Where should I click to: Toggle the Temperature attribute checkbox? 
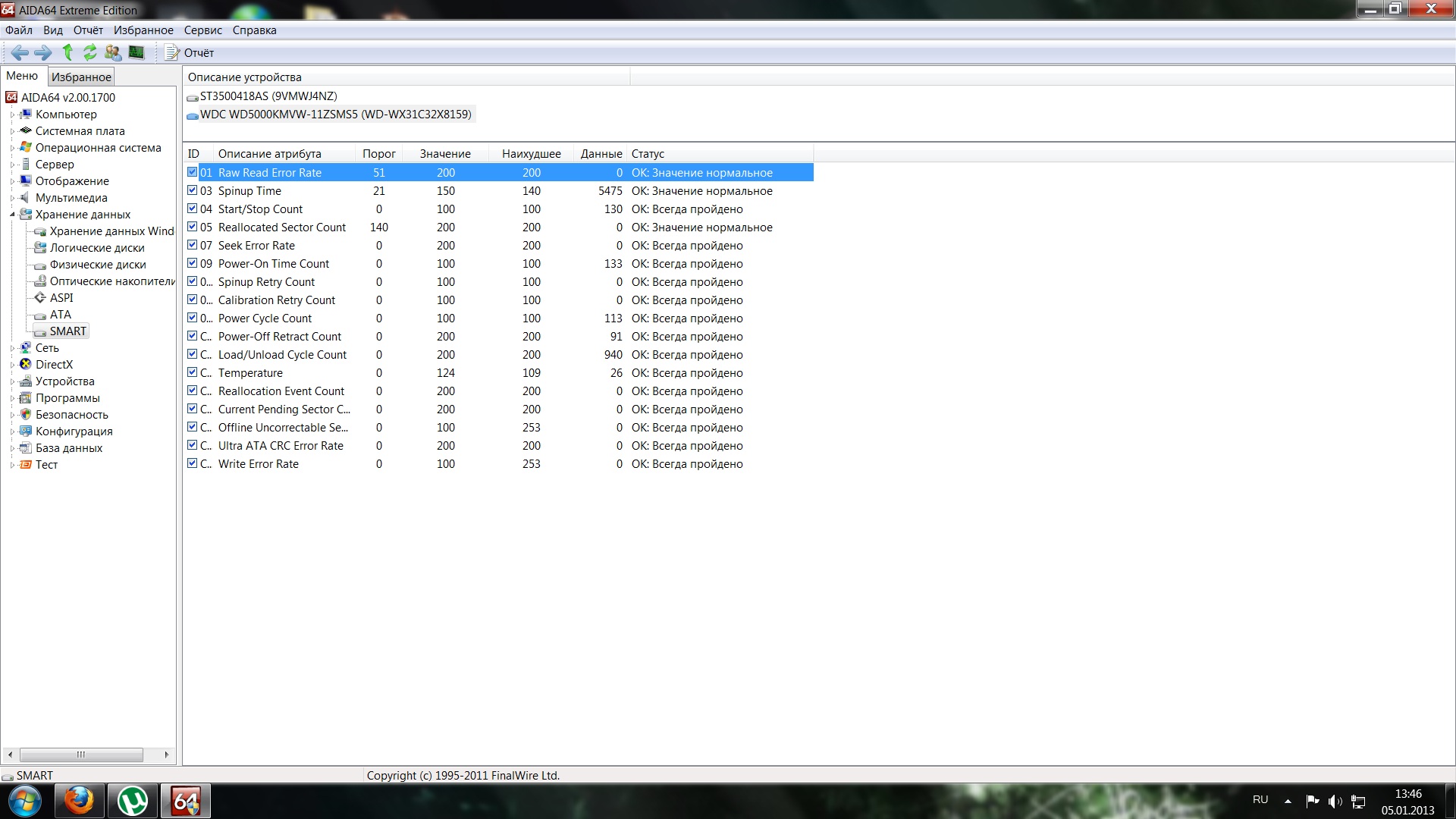pyautogui.click(x=193, y=372)
